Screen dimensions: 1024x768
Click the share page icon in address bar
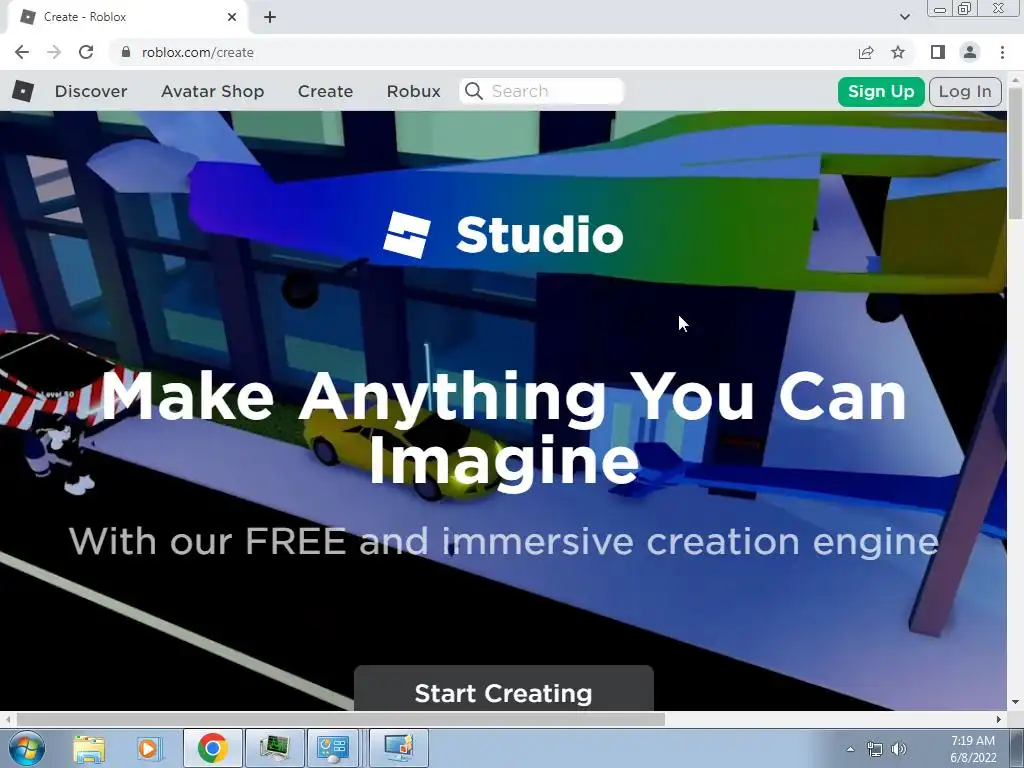coord(866,52)
